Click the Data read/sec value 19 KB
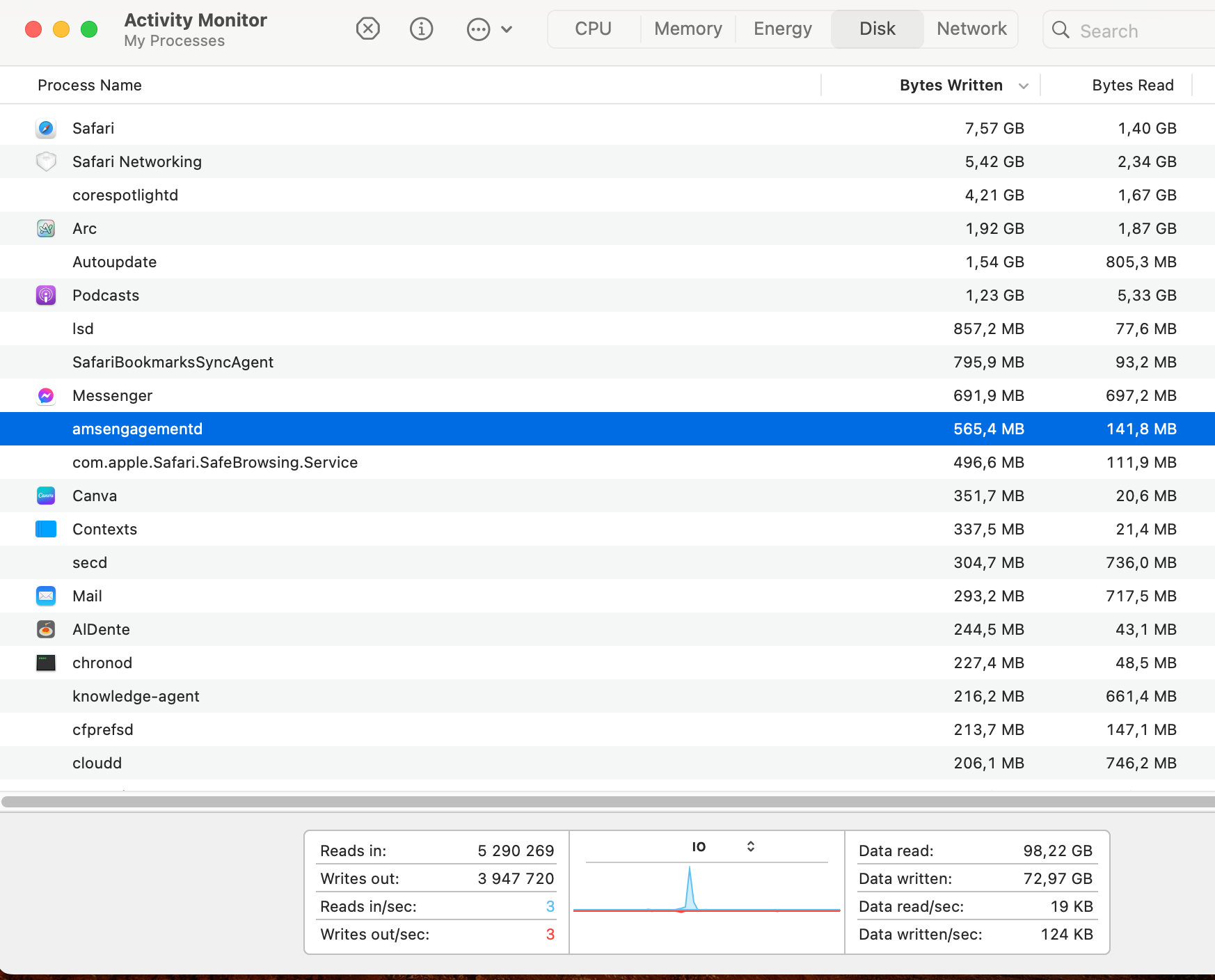Viewport: 1215px width, 980px height. pyautogui.click(x=1072, y=906)
